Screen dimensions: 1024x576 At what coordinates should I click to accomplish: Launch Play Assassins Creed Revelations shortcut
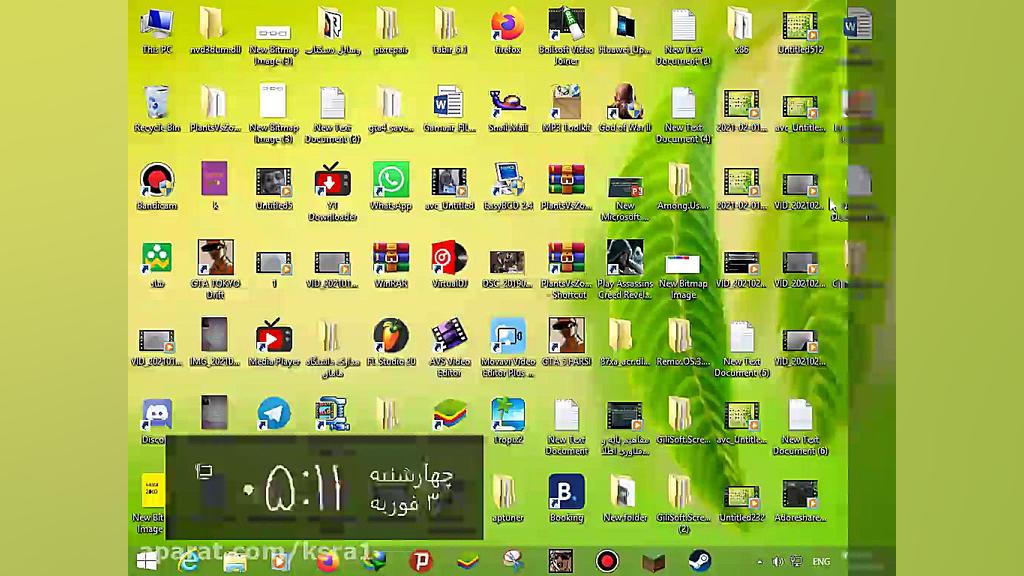(x=625, y=270)
